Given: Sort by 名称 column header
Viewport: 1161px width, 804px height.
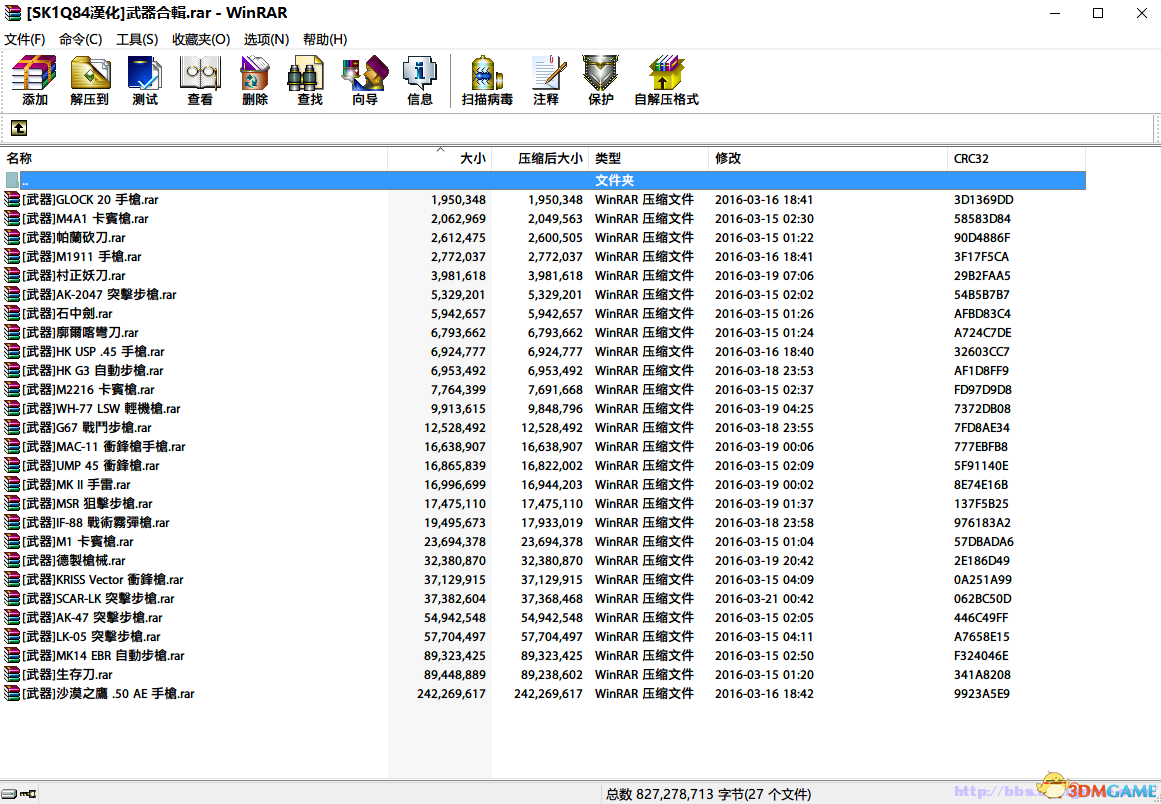Looking at the screenshot, I should 194,158.
